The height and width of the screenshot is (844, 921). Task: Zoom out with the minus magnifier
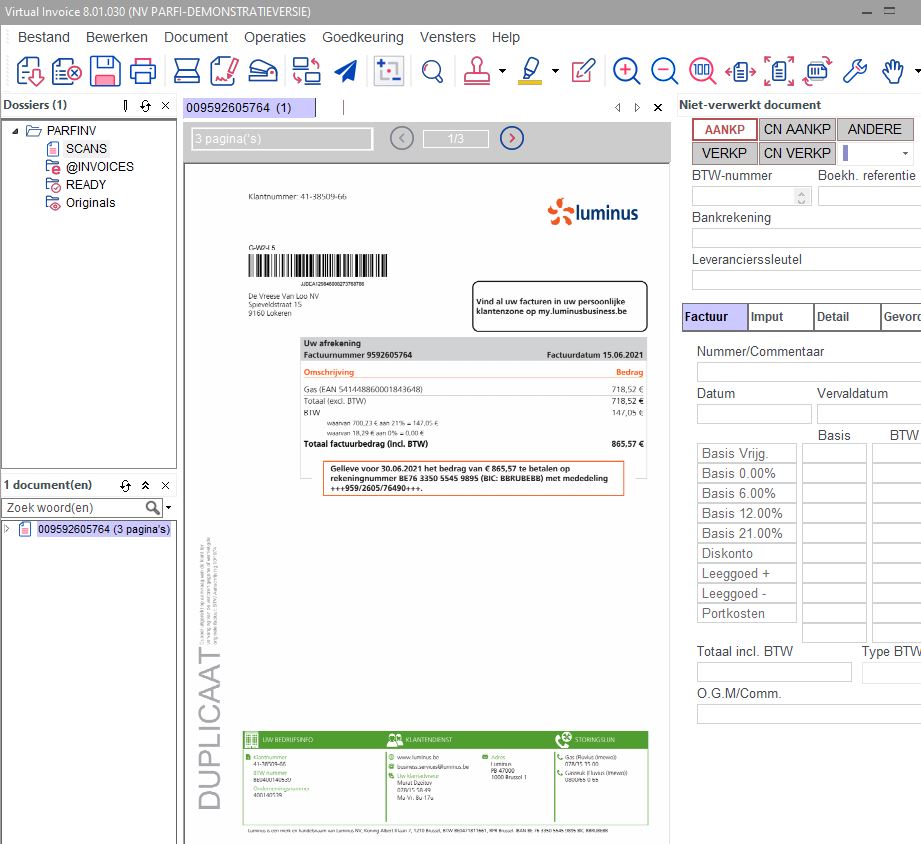click(664, 71)
